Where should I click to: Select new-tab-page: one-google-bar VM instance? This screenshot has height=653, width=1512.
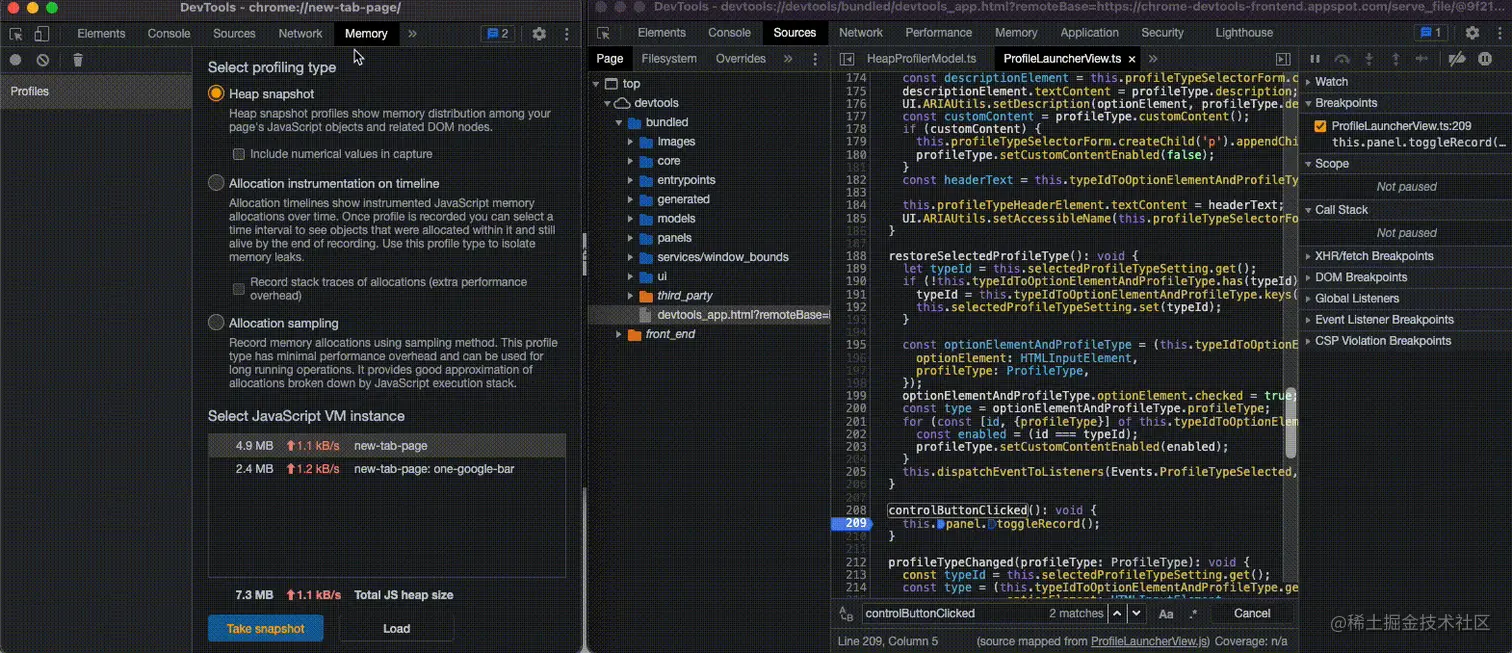(387, 469)
